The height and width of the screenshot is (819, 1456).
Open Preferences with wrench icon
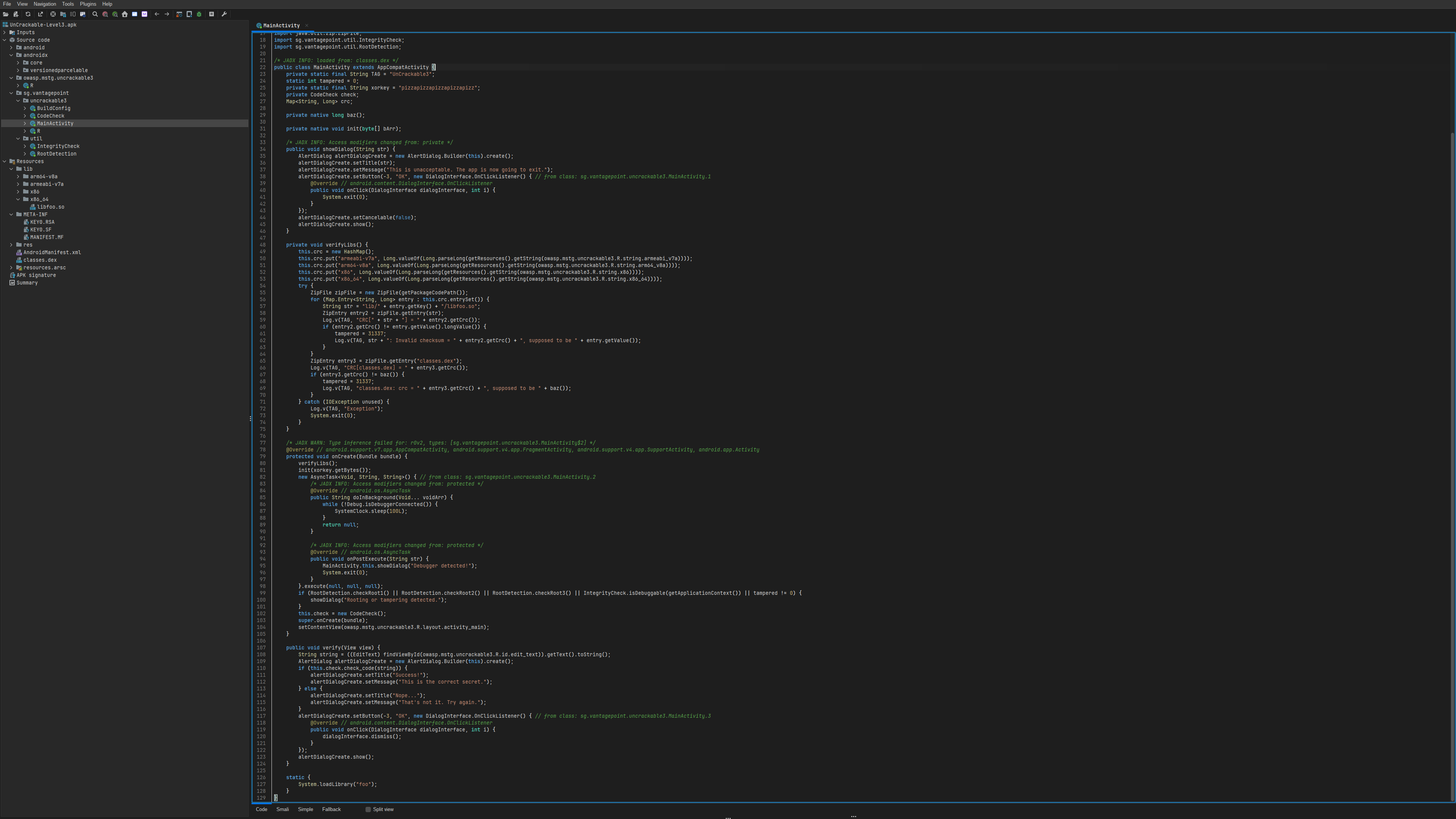coord(224,14)
